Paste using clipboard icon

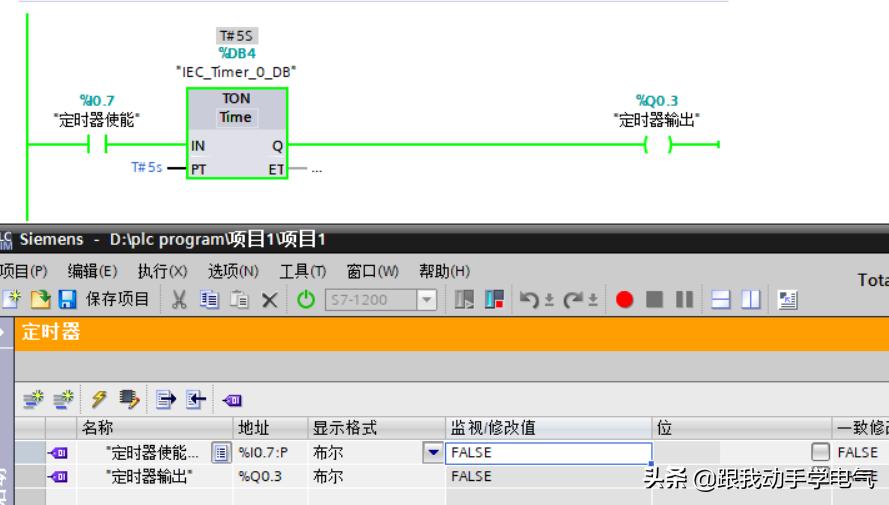tap(239, 299)
